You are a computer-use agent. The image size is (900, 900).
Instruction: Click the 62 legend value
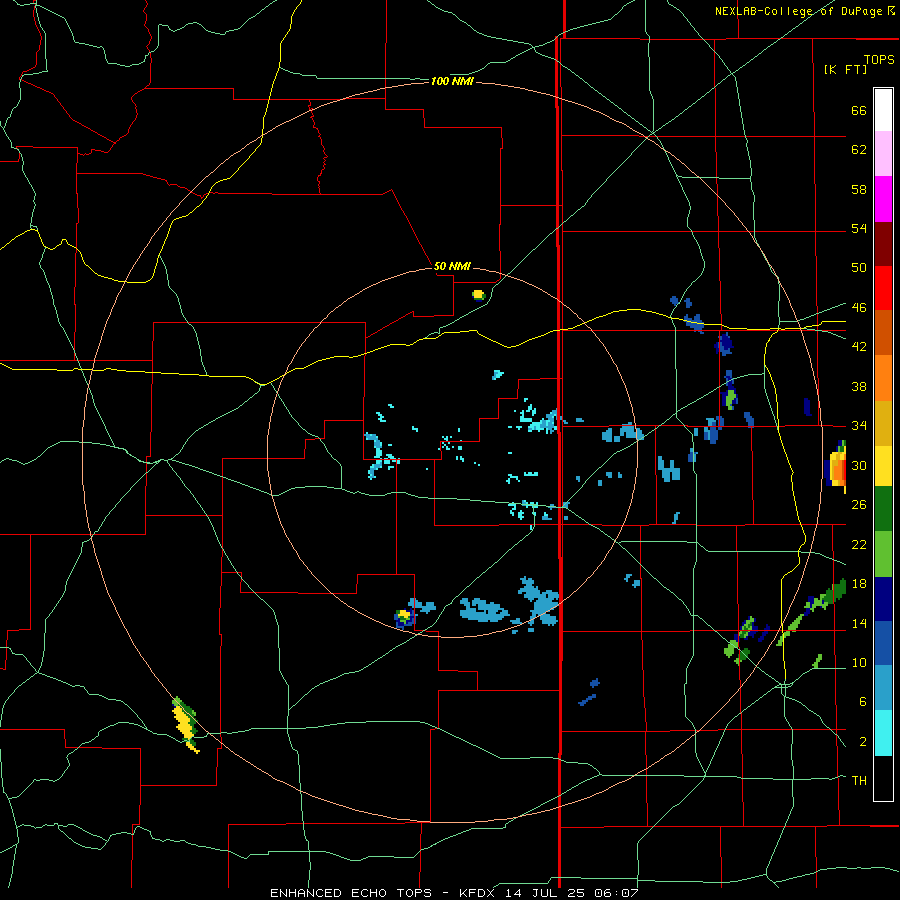[x=859, y=150]
